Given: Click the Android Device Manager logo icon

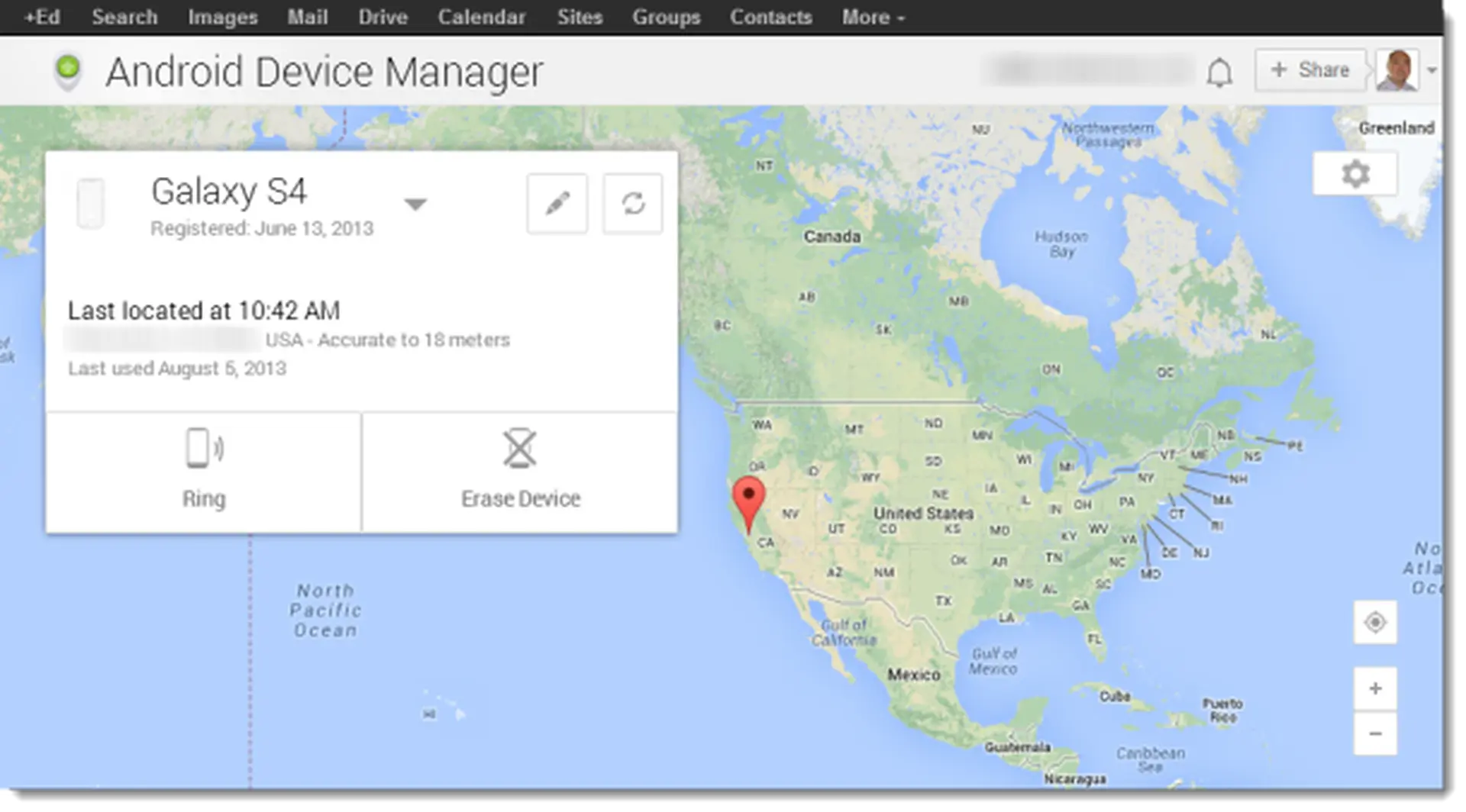Looking at the screenshot, I should coord(68,72).
